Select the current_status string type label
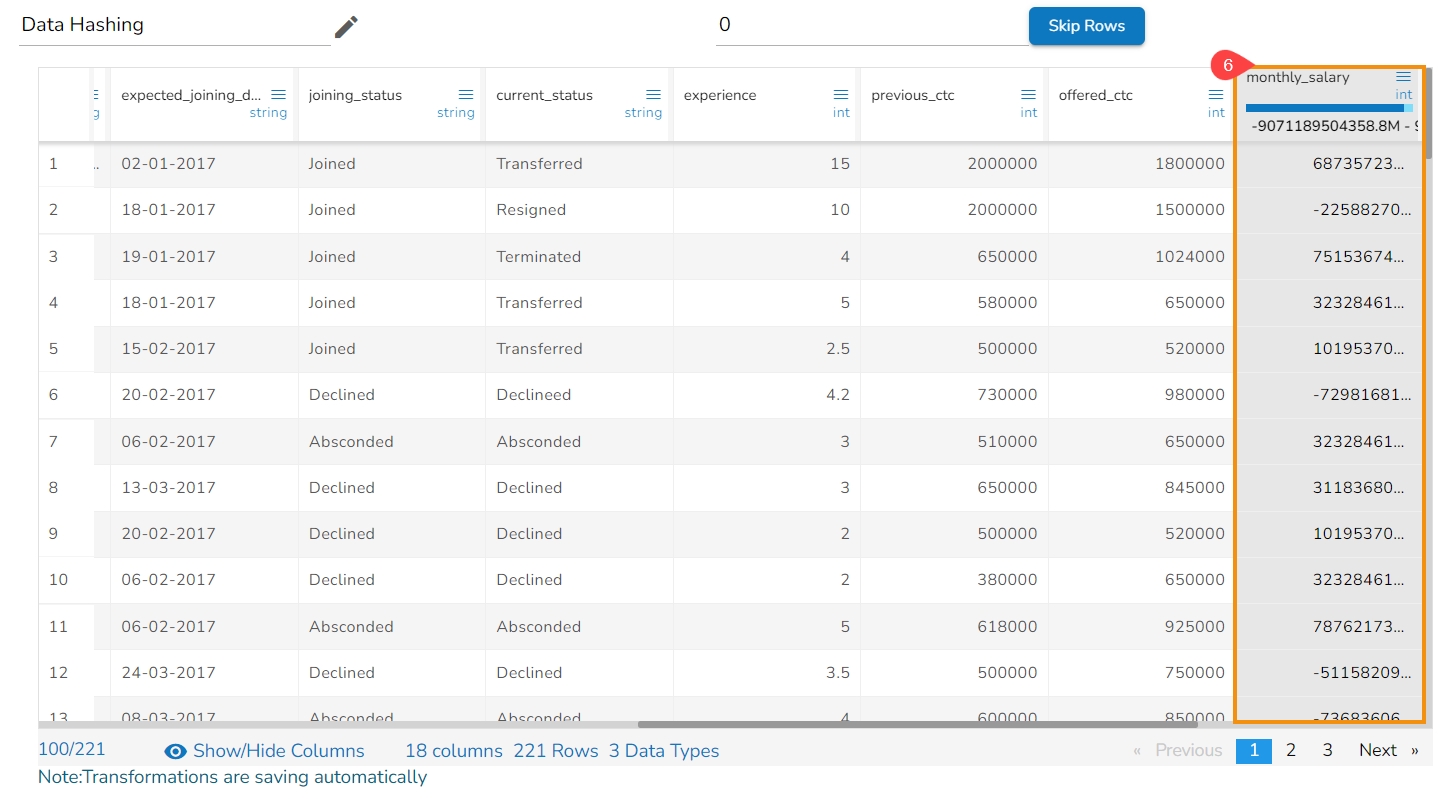1454x799 pixels. pos(643,113)
